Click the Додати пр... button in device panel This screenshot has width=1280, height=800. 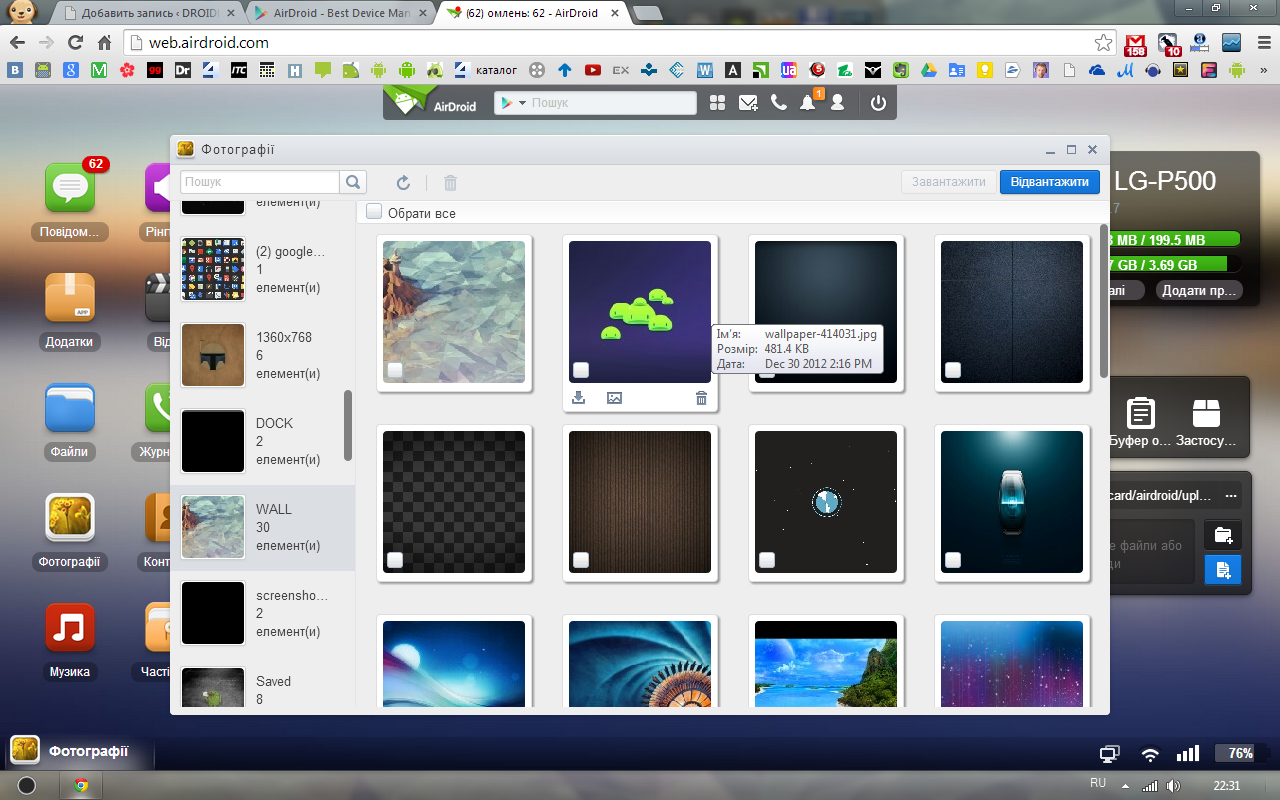pyautogui.click(x=1199, y=290)
